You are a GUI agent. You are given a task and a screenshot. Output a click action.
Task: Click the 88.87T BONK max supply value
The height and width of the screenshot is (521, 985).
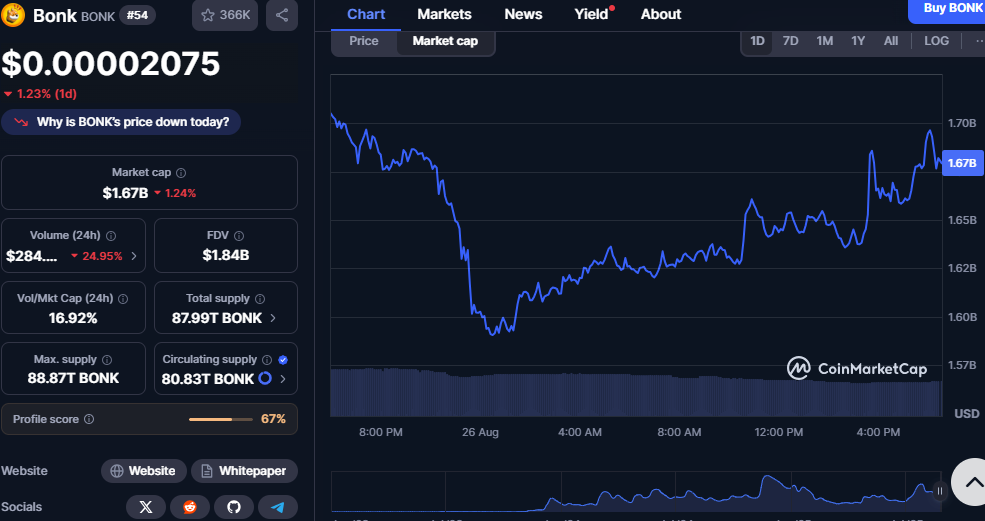click(x=73, y=378)
